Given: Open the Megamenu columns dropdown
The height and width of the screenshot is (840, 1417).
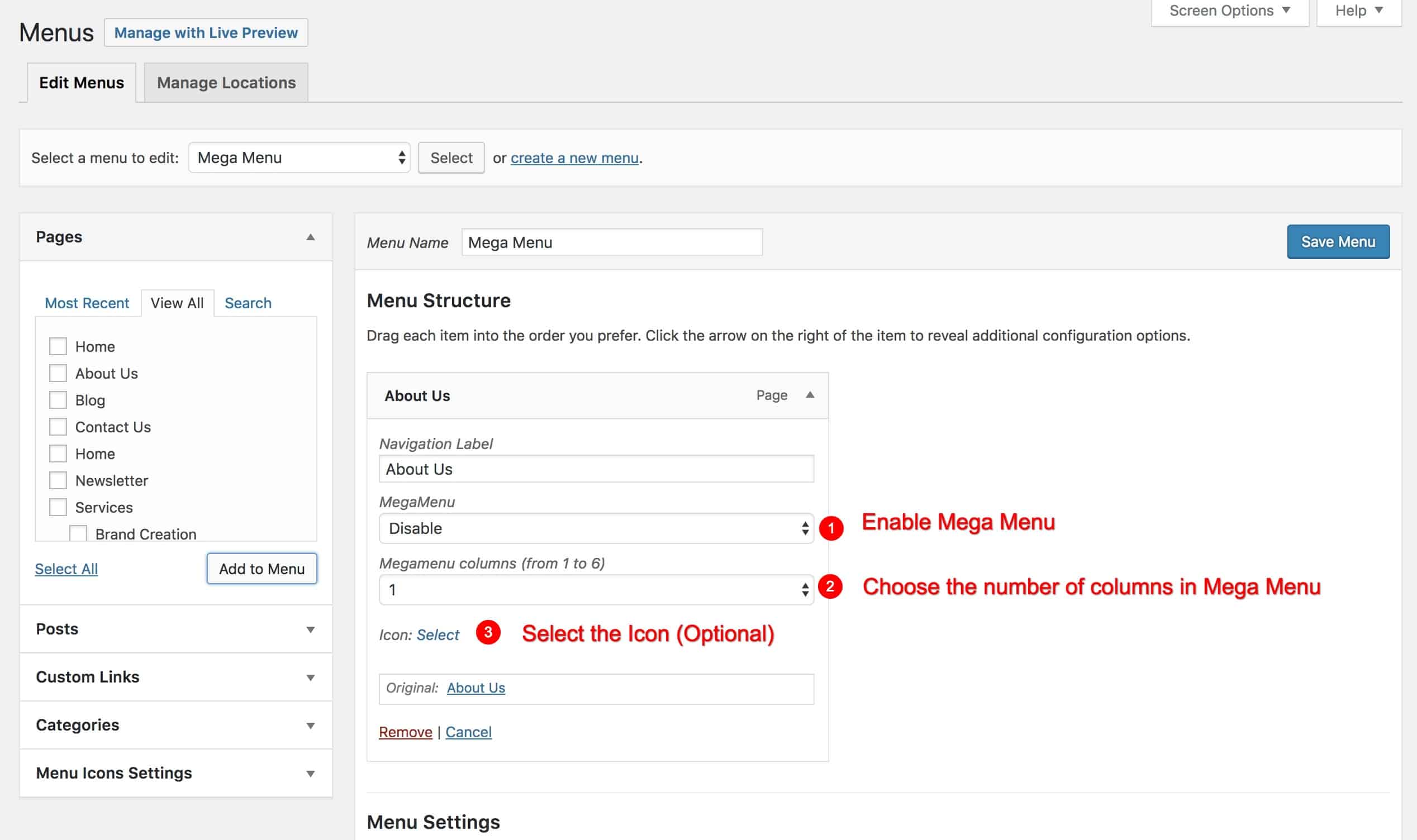Looking at the screenshot, I should 596,590.
